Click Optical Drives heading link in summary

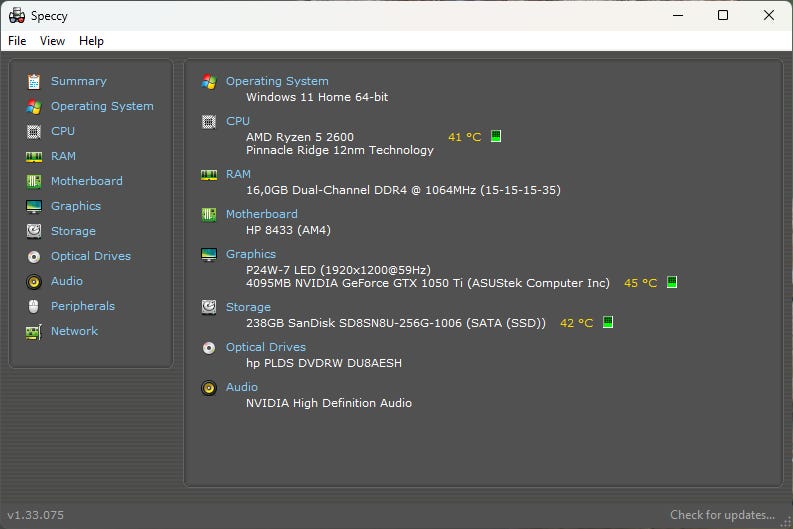266,347
